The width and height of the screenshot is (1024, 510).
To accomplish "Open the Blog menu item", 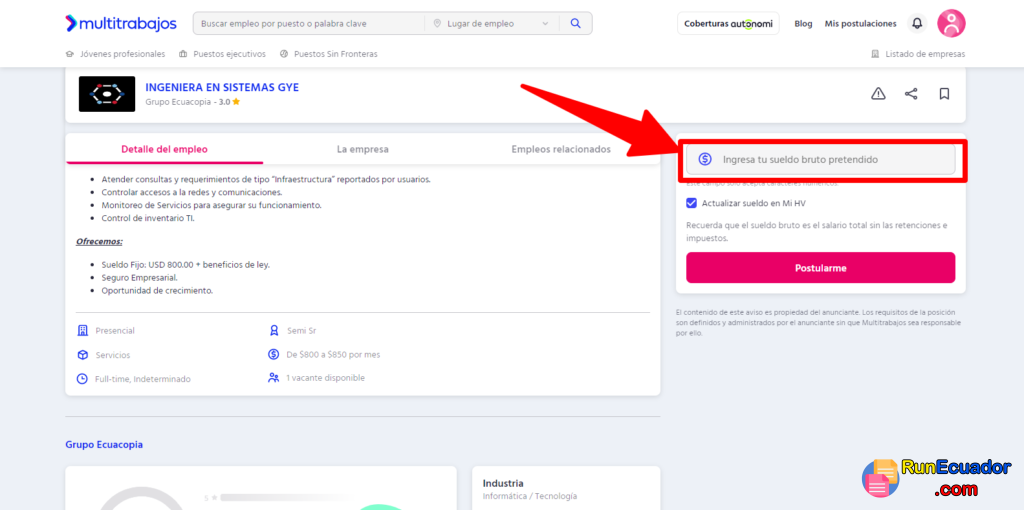I will 803,24.
